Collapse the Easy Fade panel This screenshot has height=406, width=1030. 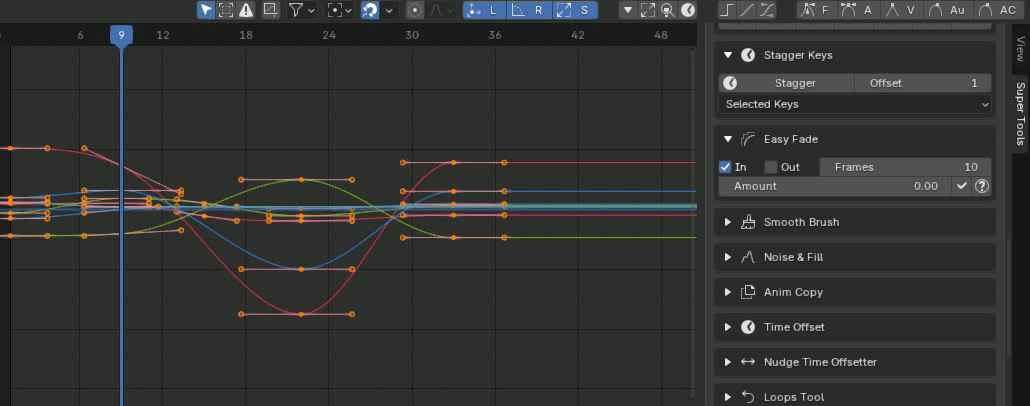[727, 139]
